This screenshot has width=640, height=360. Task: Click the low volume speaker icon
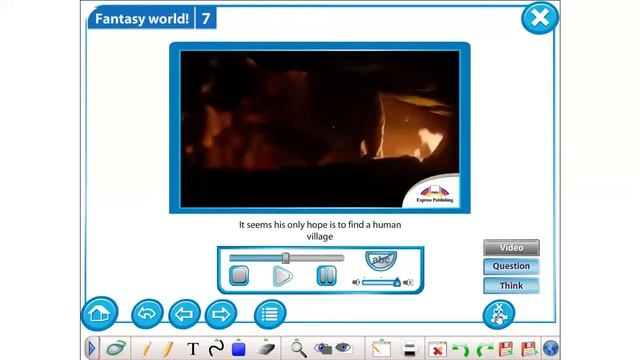(x=356, y=282)
